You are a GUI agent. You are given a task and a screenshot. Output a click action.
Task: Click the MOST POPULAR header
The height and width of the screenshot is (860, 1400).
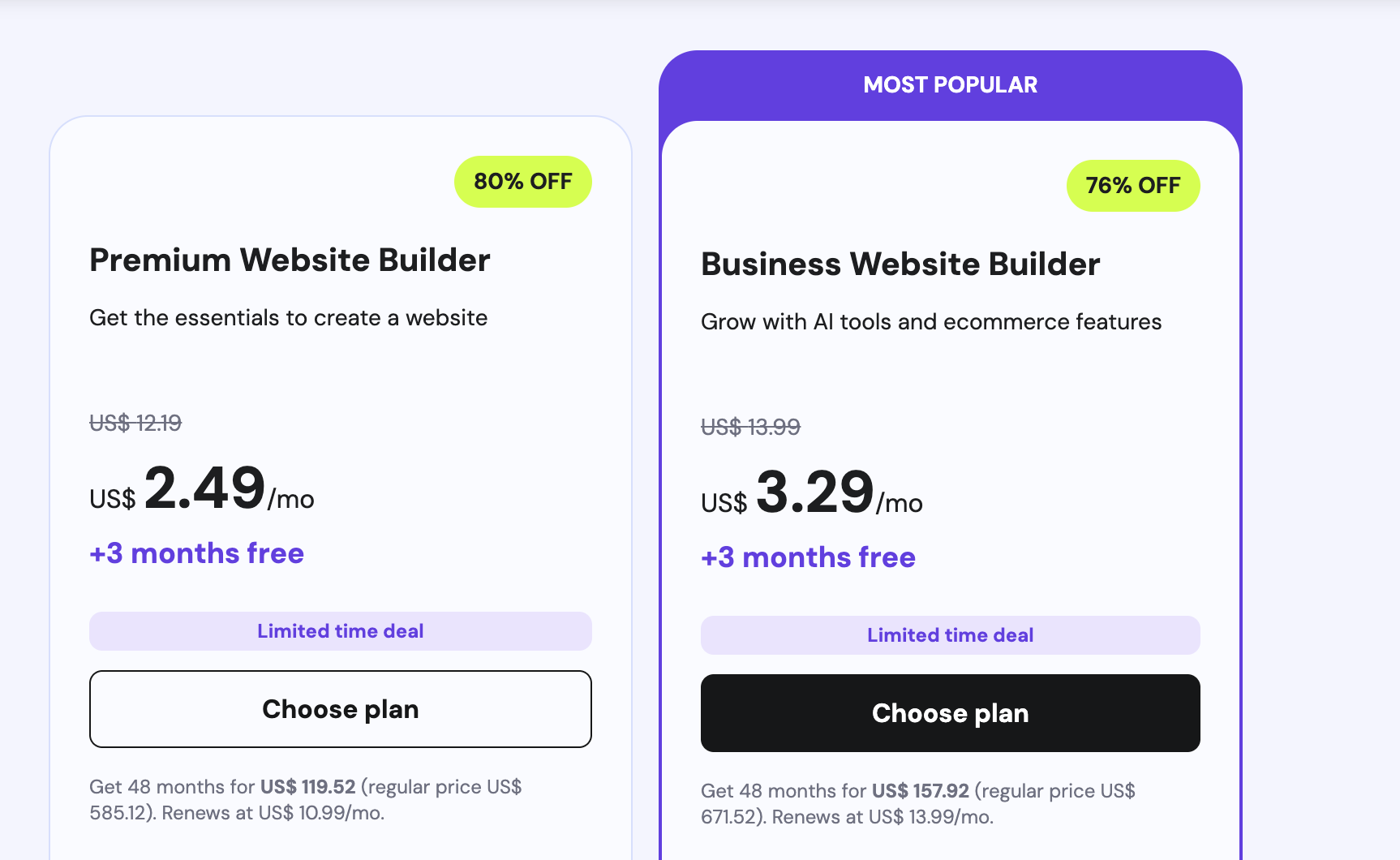point(950,84)
